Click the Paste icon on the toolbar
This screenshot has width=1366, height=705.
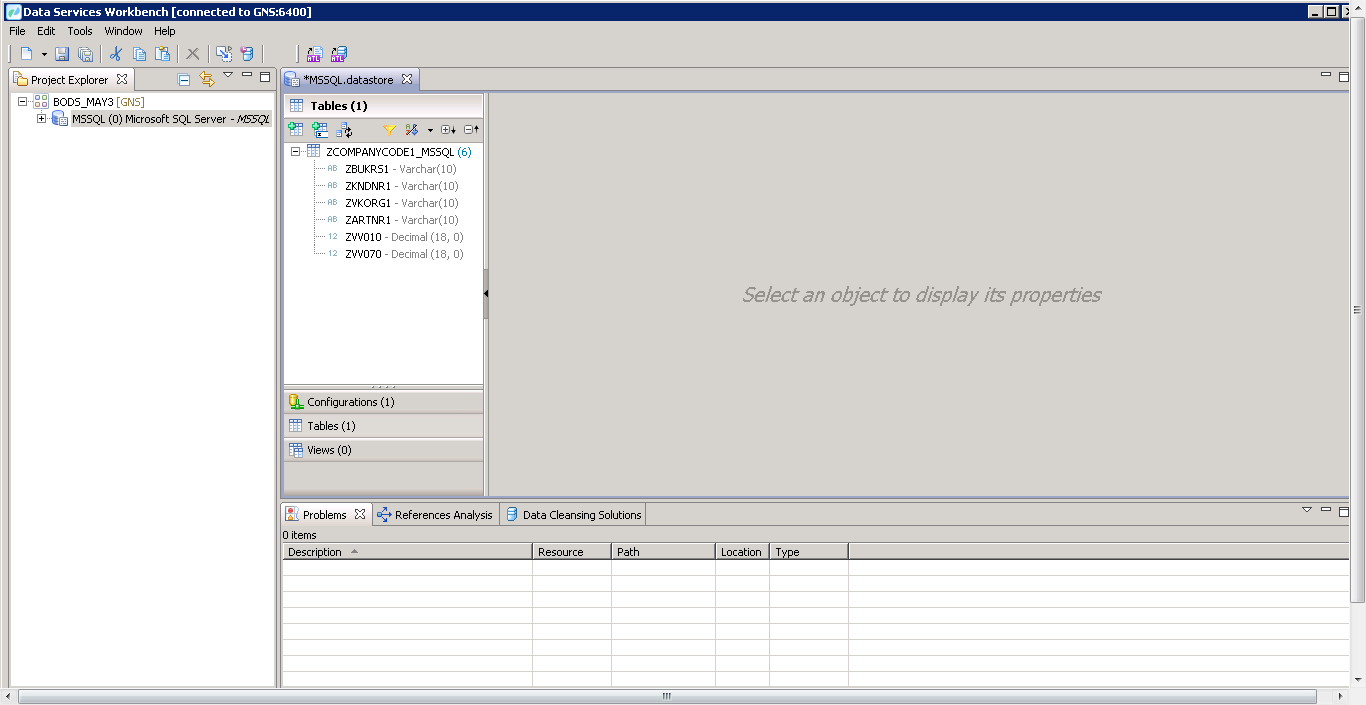coord(164,53)
